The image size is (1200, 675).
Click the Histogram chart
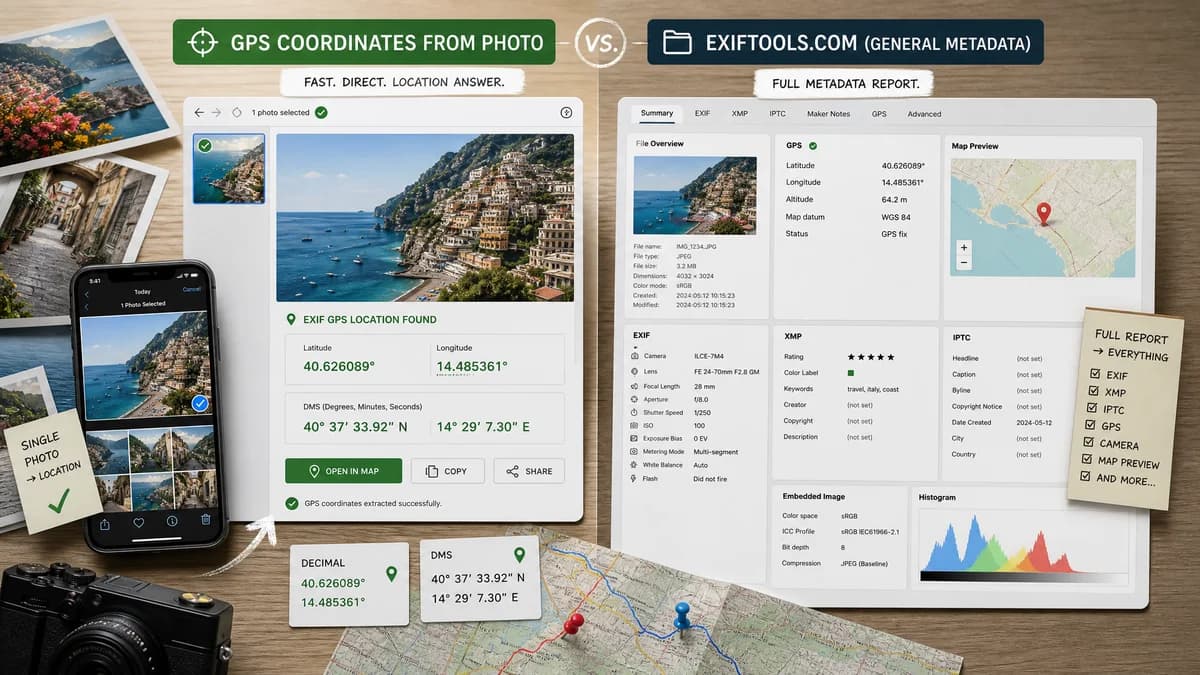point(1025,546)
